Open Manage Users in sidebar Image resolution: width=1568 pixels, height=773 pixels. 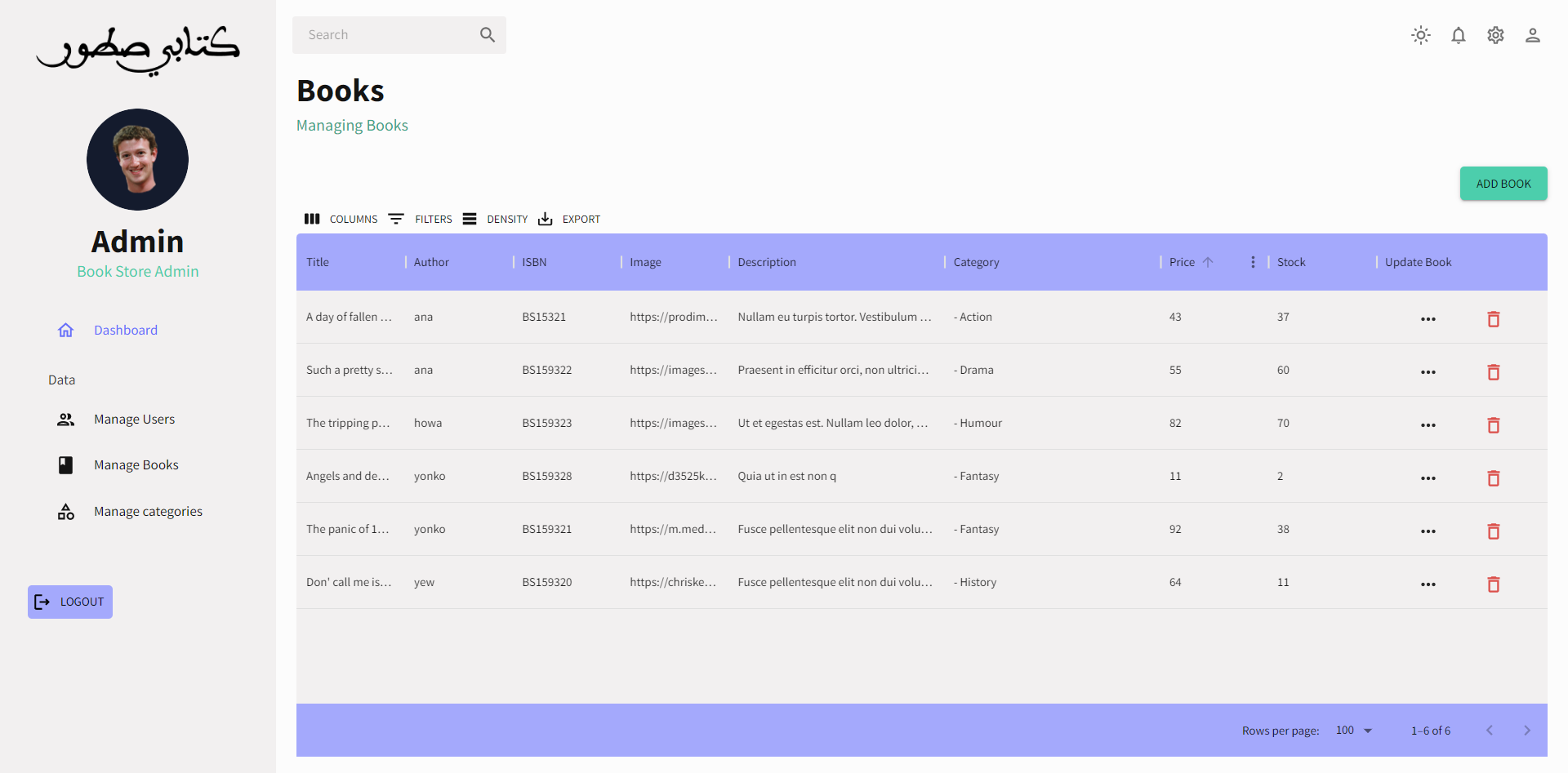(134, 420)
